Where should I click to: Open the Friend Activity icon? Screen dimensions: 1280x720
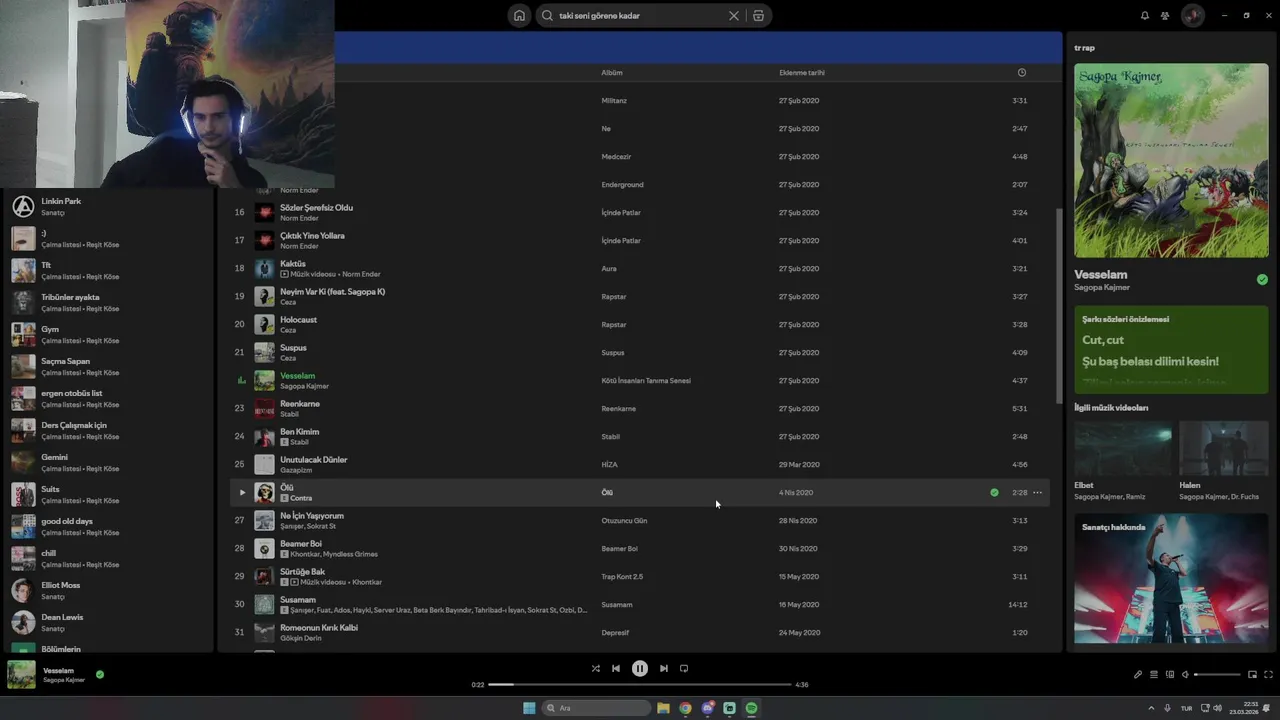1165,16
